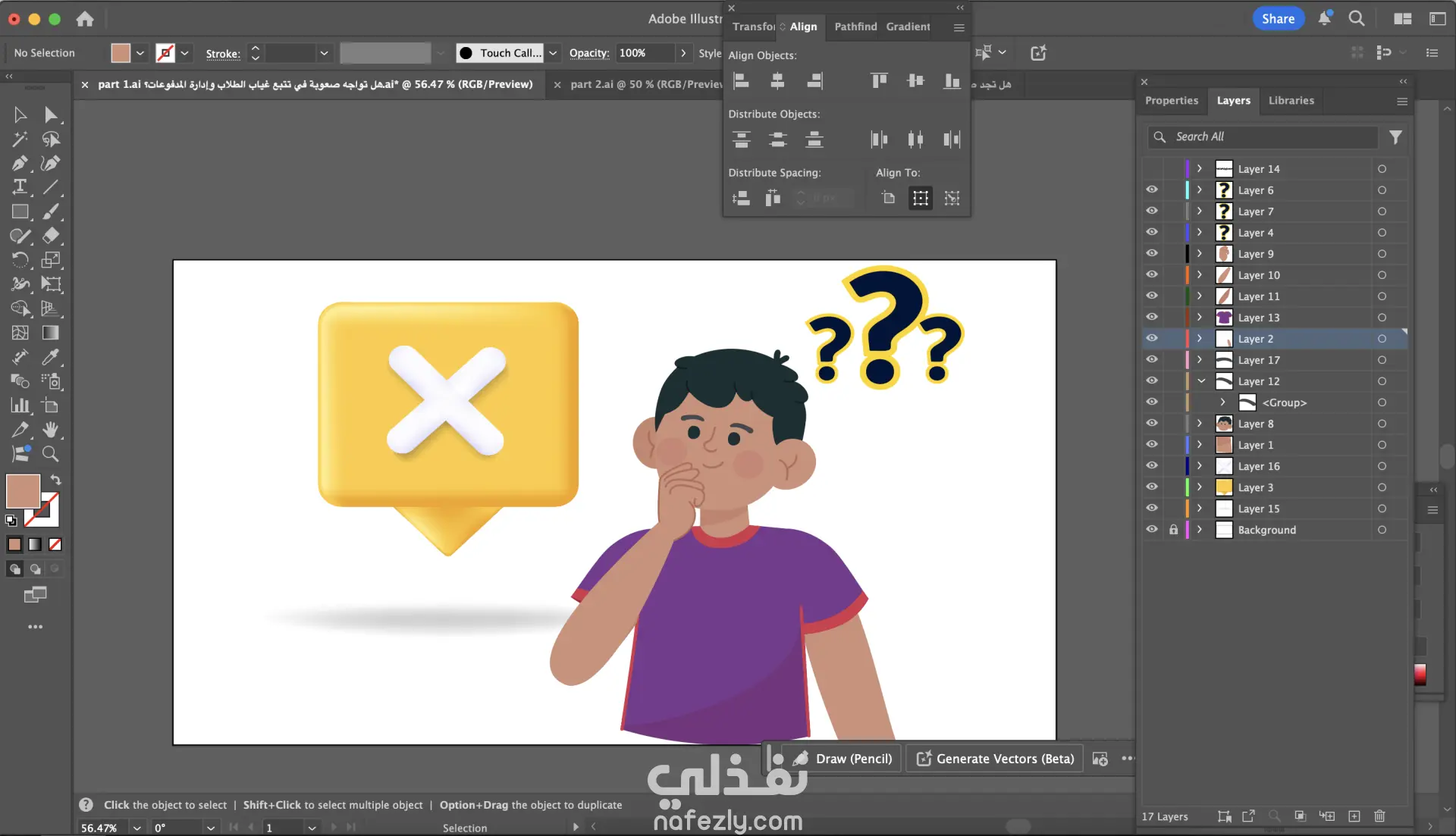Expand Layer 14 contents
Viewport: 1456px width, 836px height.
[x=1200, y=169]
